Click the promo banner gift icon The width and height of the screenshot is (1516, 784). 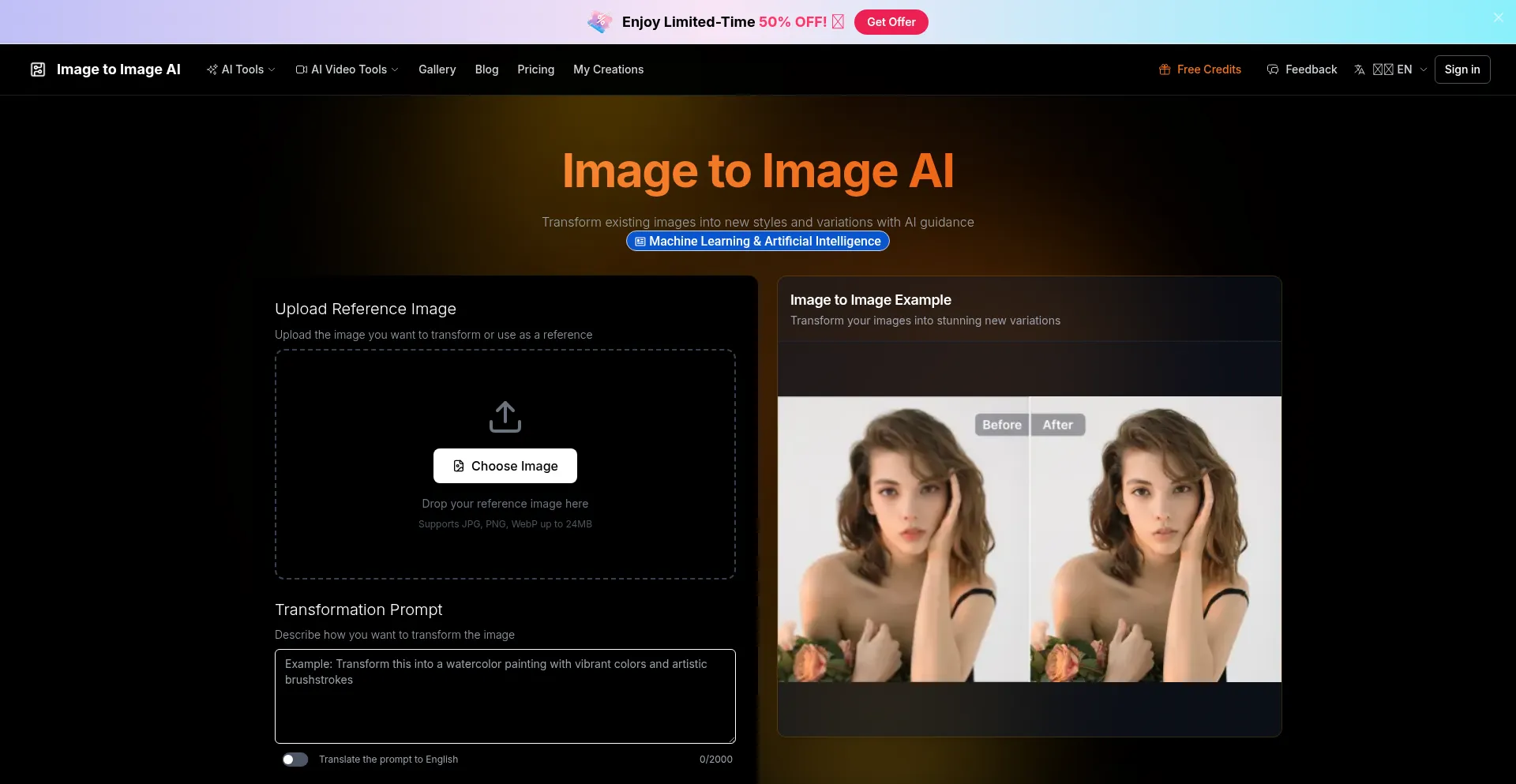pyautogui.click(x=600, y=21)
